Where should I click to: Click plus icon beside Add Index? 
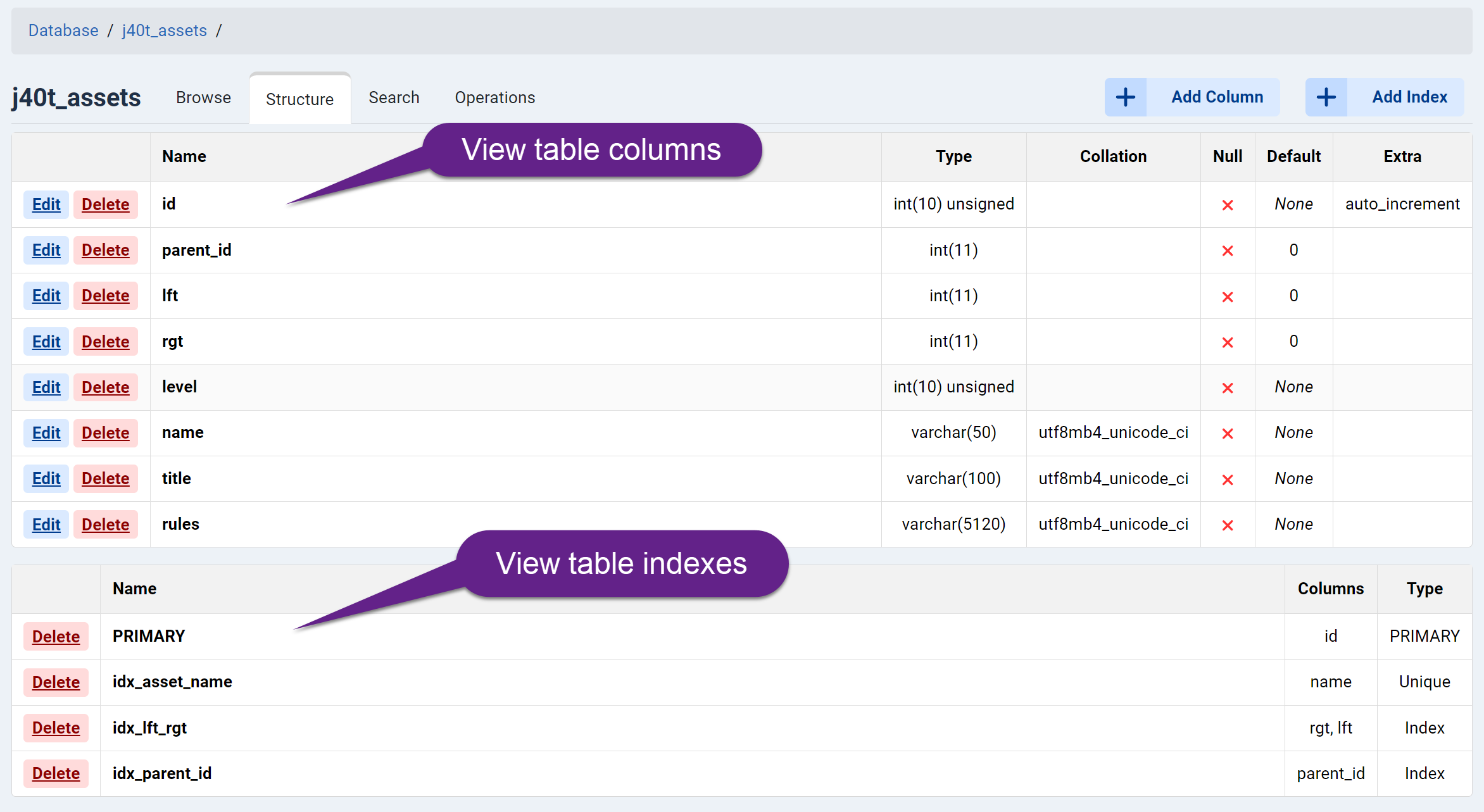(1326, 97)
